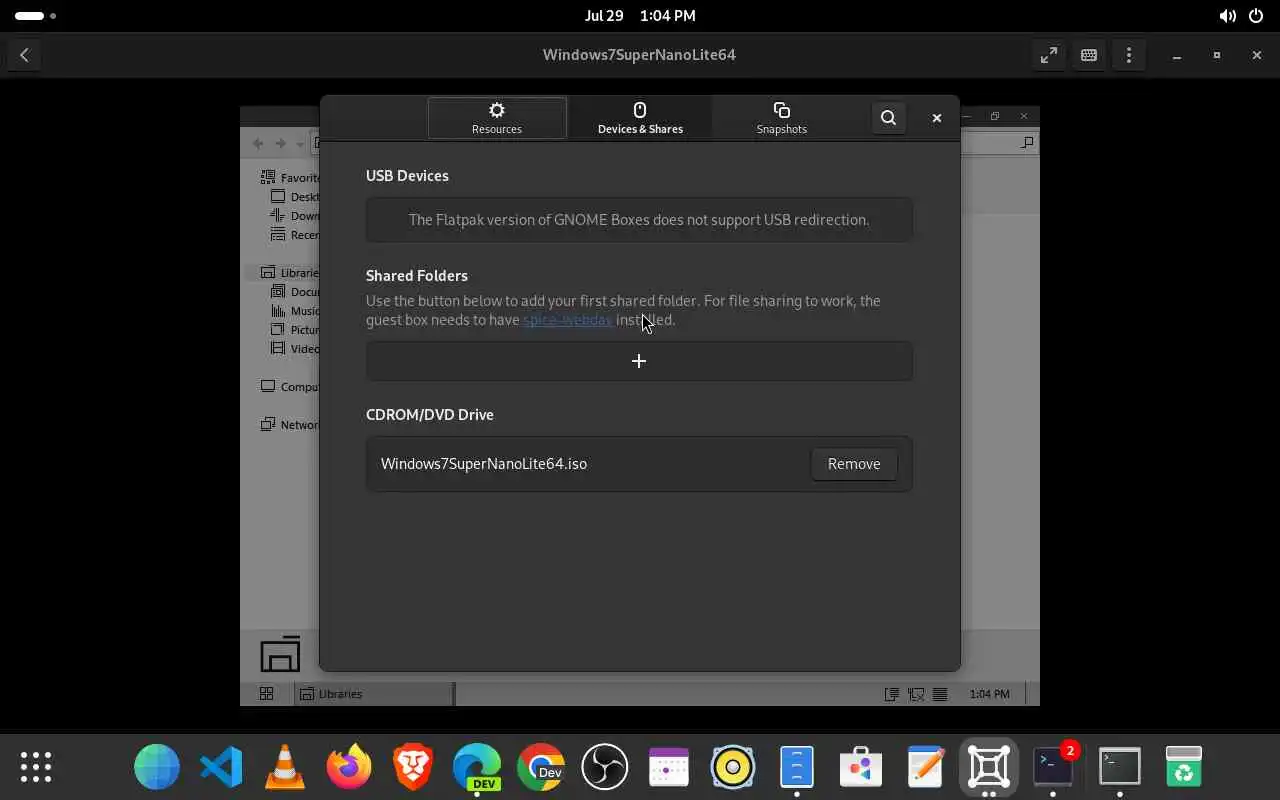This screenshot has width=1280, height=800.
Task: Select Downloads in guest Explorer sidebar
Action: (x=296, y=216)
